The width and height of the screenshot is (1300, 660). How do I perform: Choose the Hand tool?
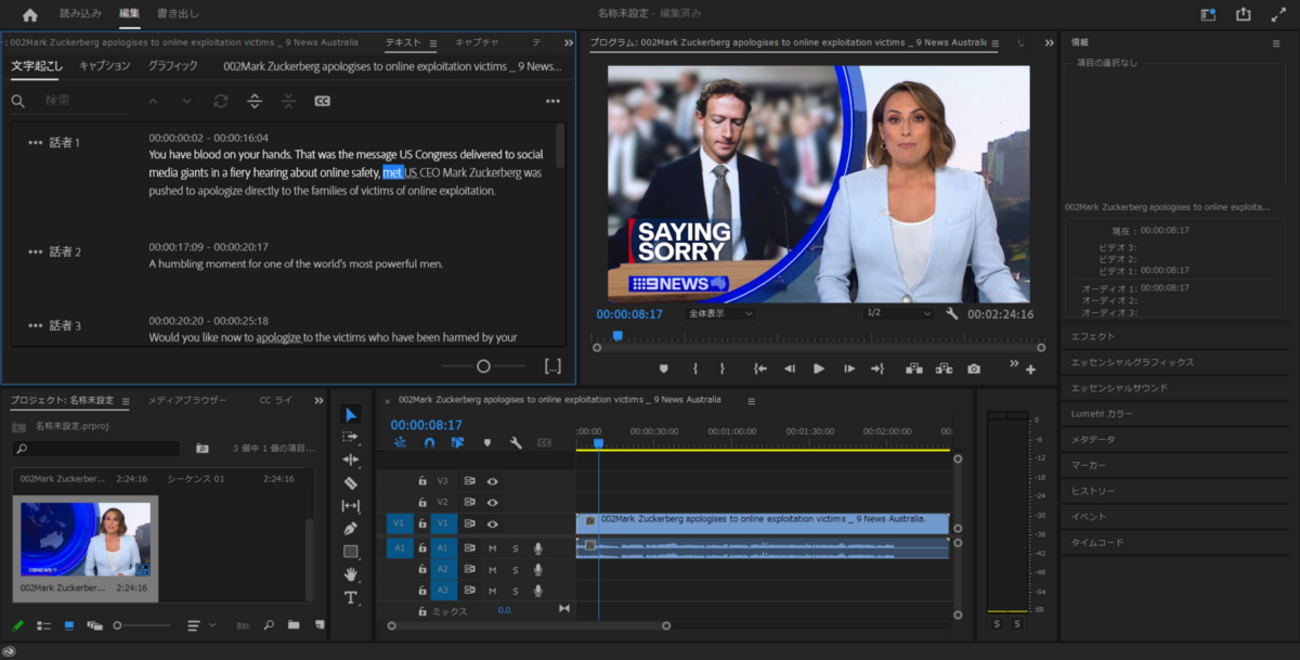[351, 575]
